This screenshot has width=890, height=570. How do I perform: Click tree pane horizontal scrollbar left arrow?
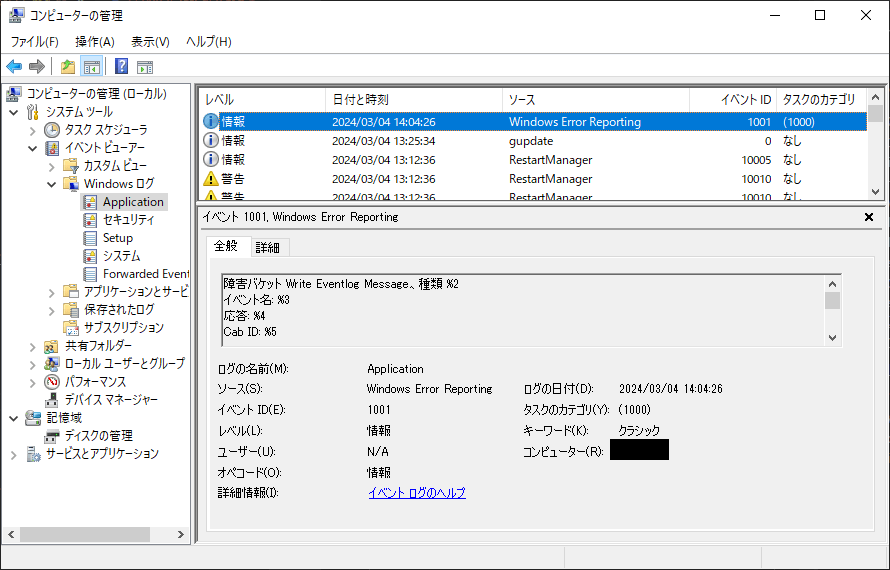pos(11,534)
